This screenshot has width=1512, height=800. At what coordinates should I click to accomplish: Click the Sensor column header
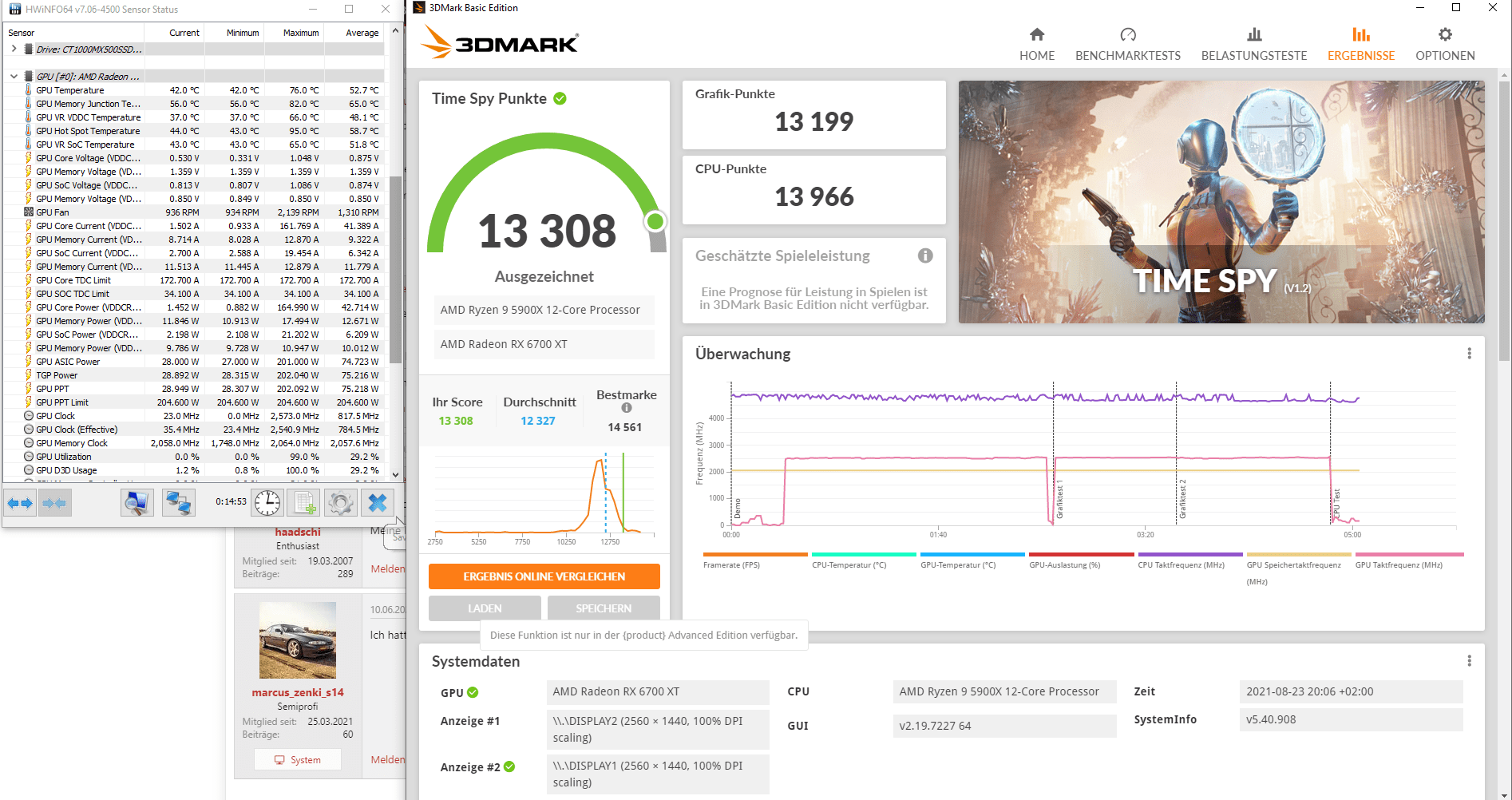point(74,33)
